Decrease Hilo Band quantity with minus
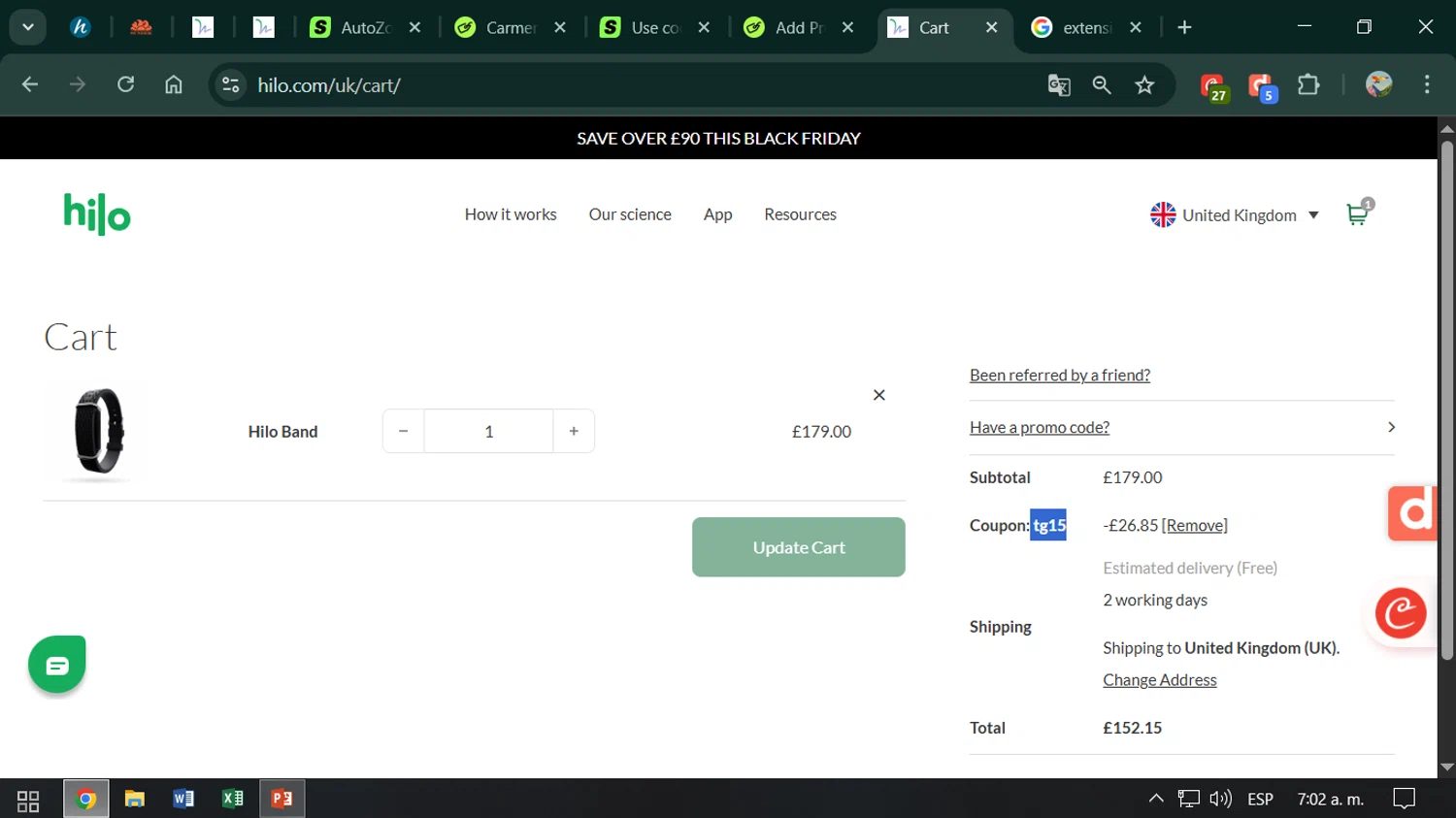Screen dimensions: 1456x818 tap(404, 431)
